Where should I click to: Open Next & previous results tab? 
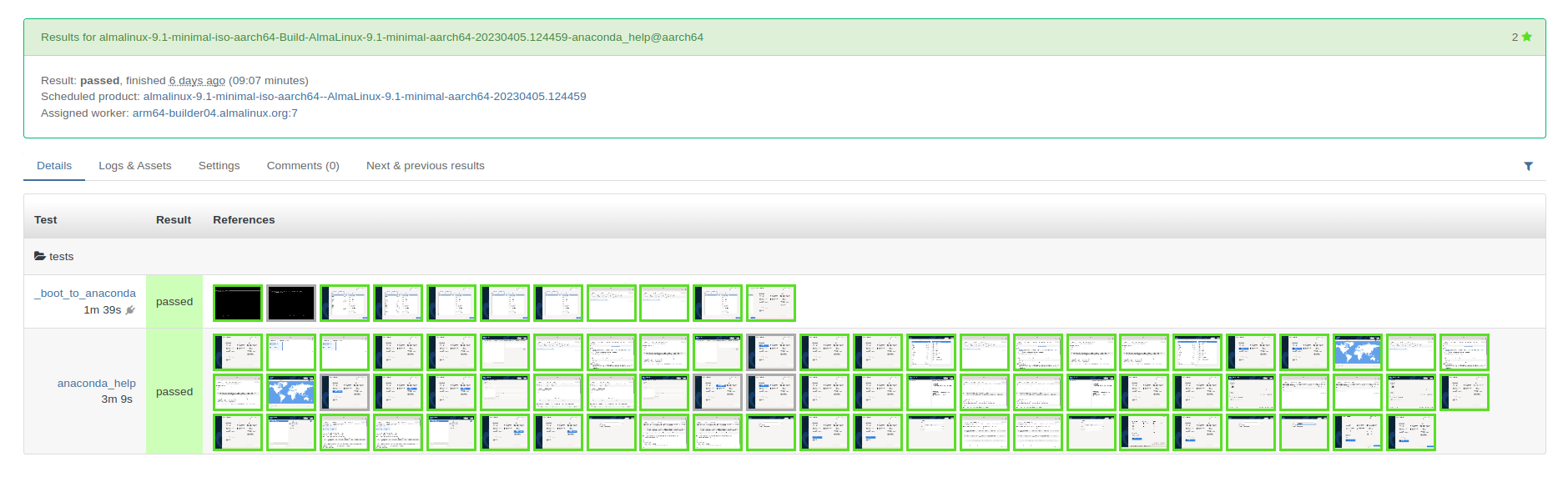(x=425, y=166)
